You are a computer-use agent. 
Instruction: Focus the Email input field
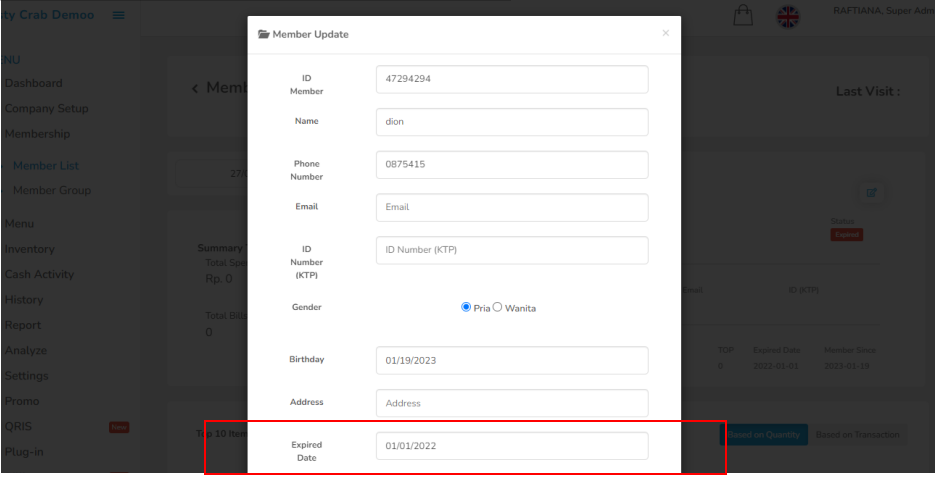[x=512, y=207]
